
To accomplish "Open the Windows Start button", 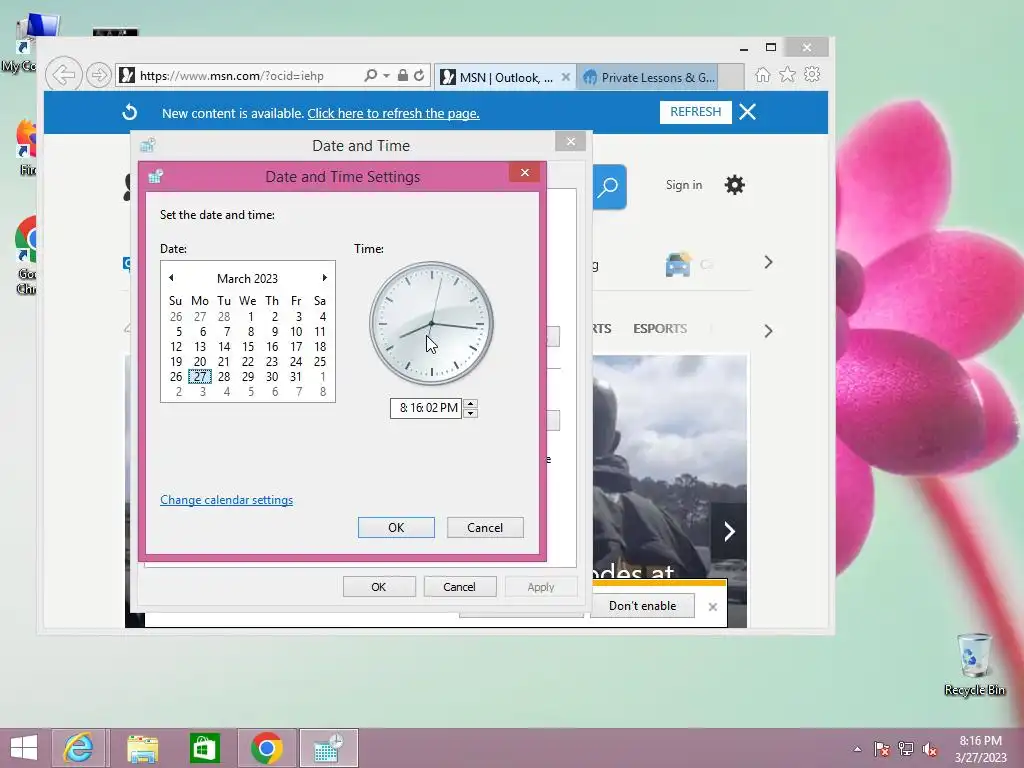I will tap(24, 748).
